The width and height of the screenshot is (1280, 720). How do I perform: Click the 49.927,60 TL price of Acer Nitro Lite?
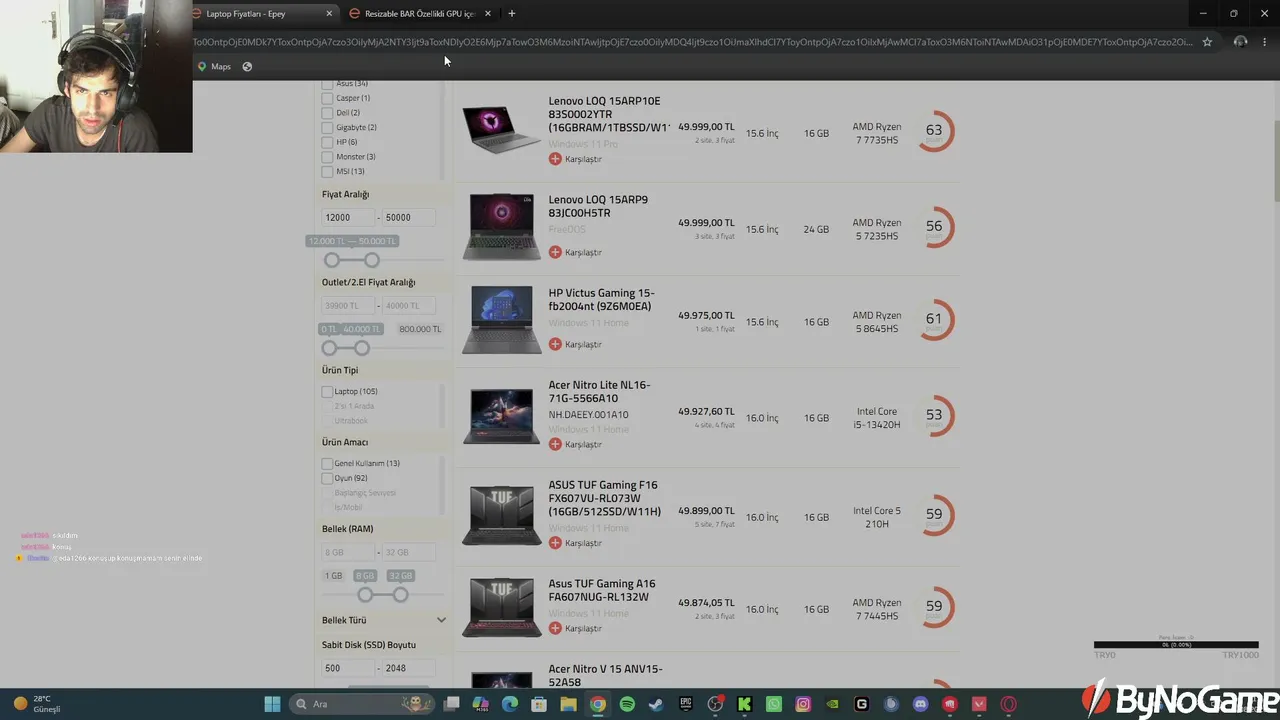706,411
